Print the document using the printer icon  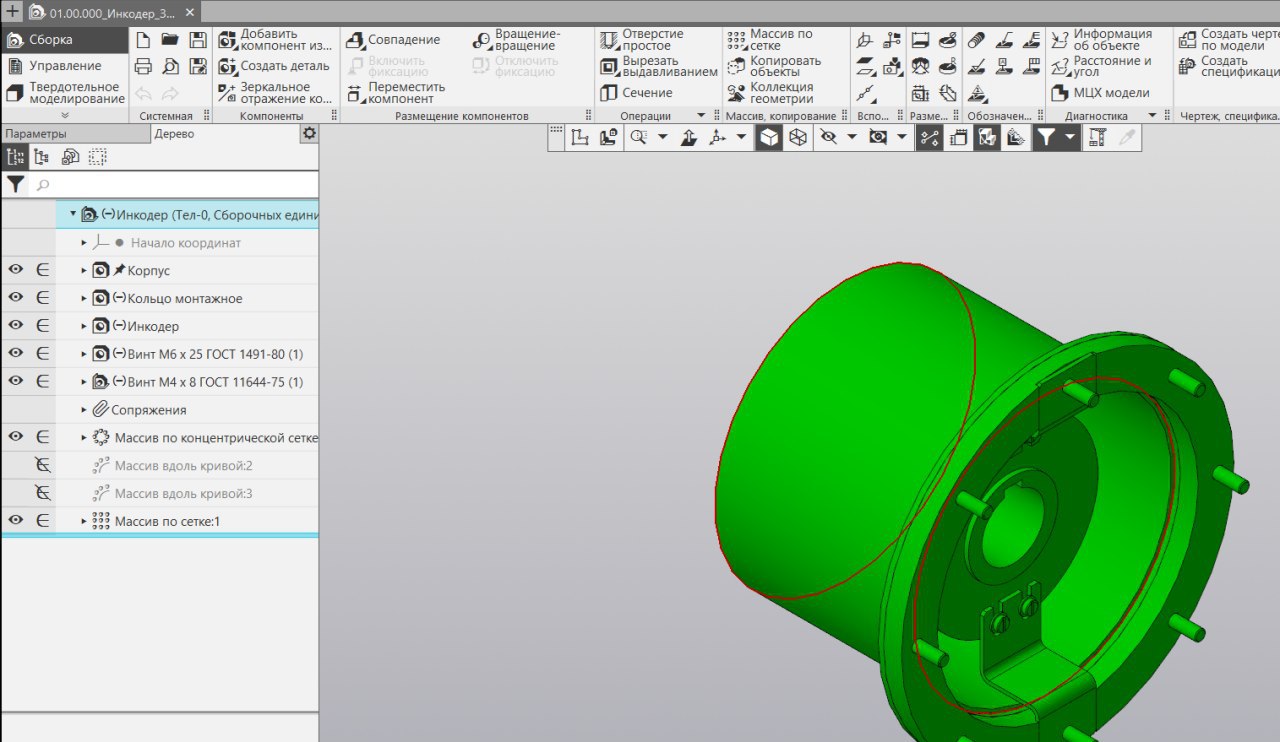coord(143,66)
